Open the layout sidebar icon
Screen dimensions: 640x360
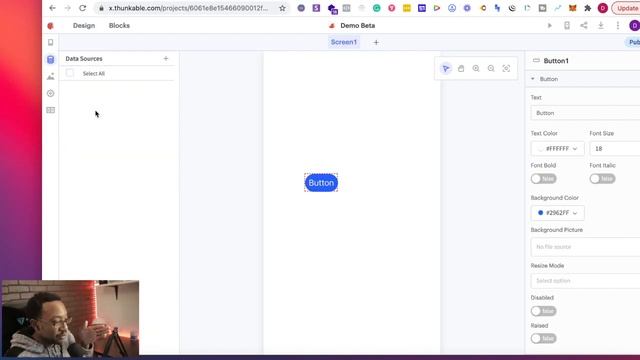pyautogui.click(x=51, y=110)
